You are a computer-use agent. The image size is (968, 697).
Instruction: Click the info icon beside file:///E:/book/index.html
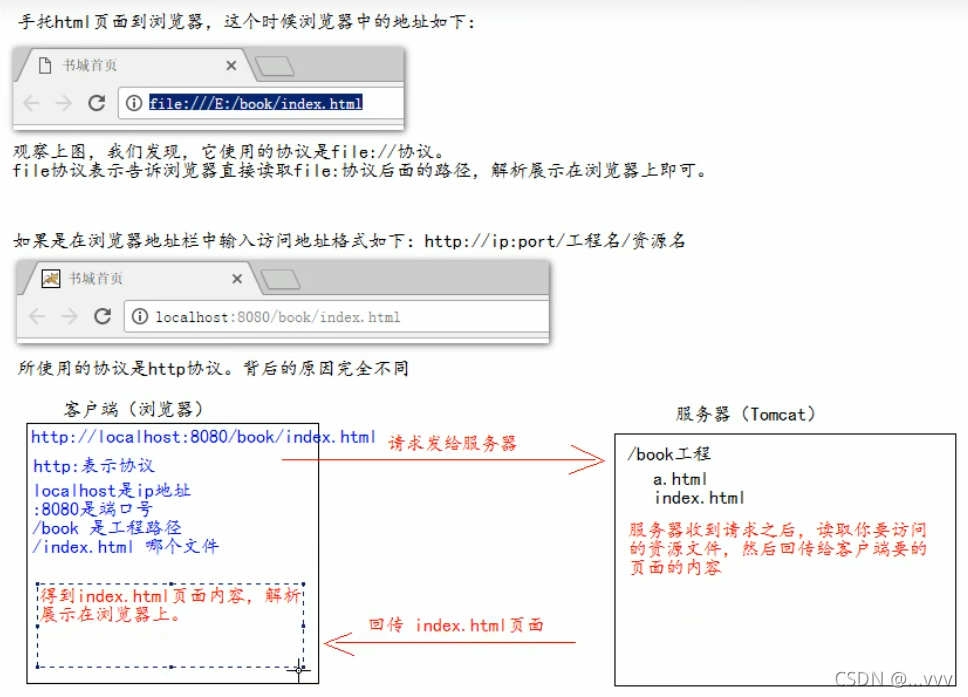point(134,102)
